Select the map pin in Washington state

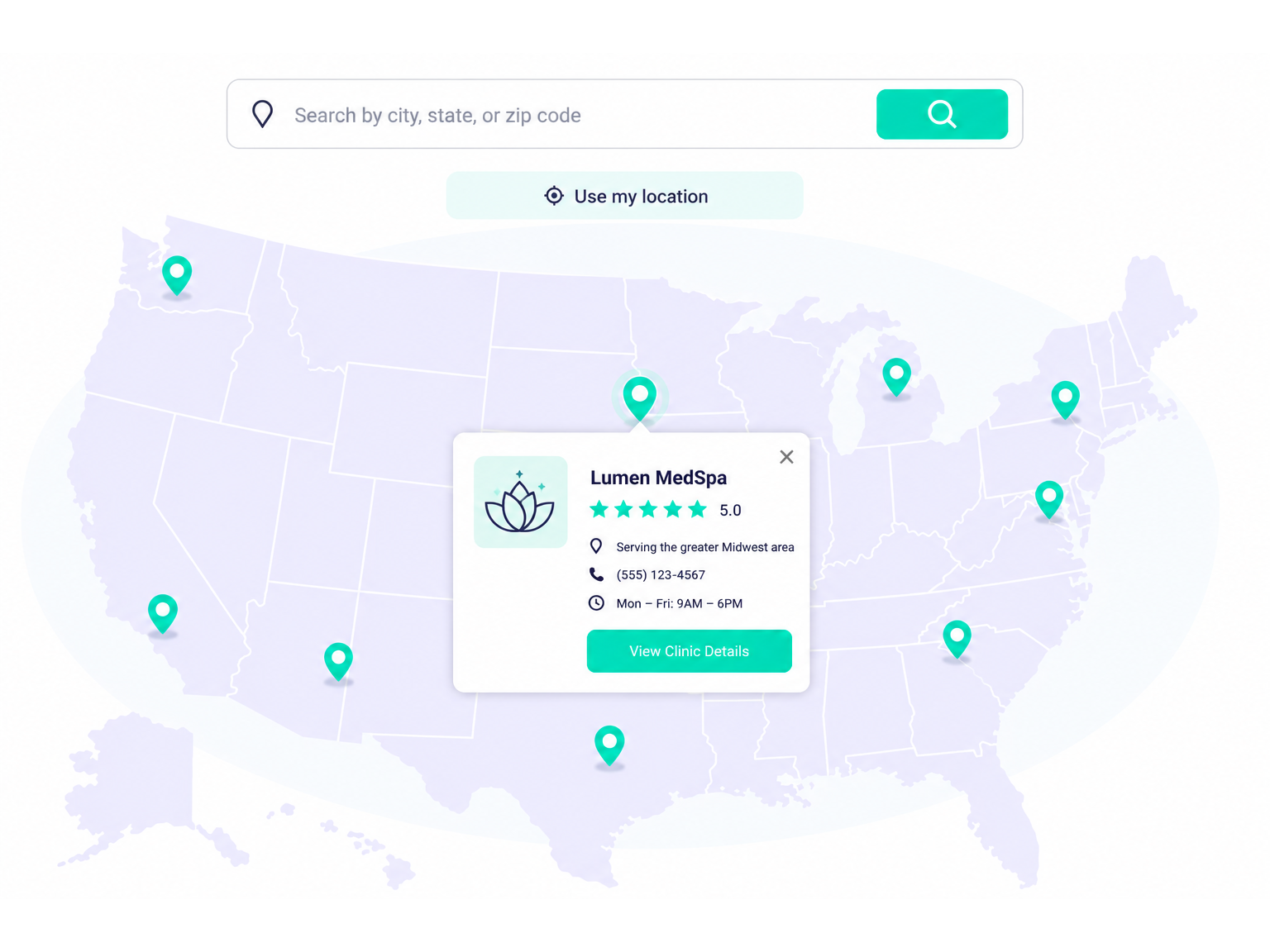click(x=177, y=275)
